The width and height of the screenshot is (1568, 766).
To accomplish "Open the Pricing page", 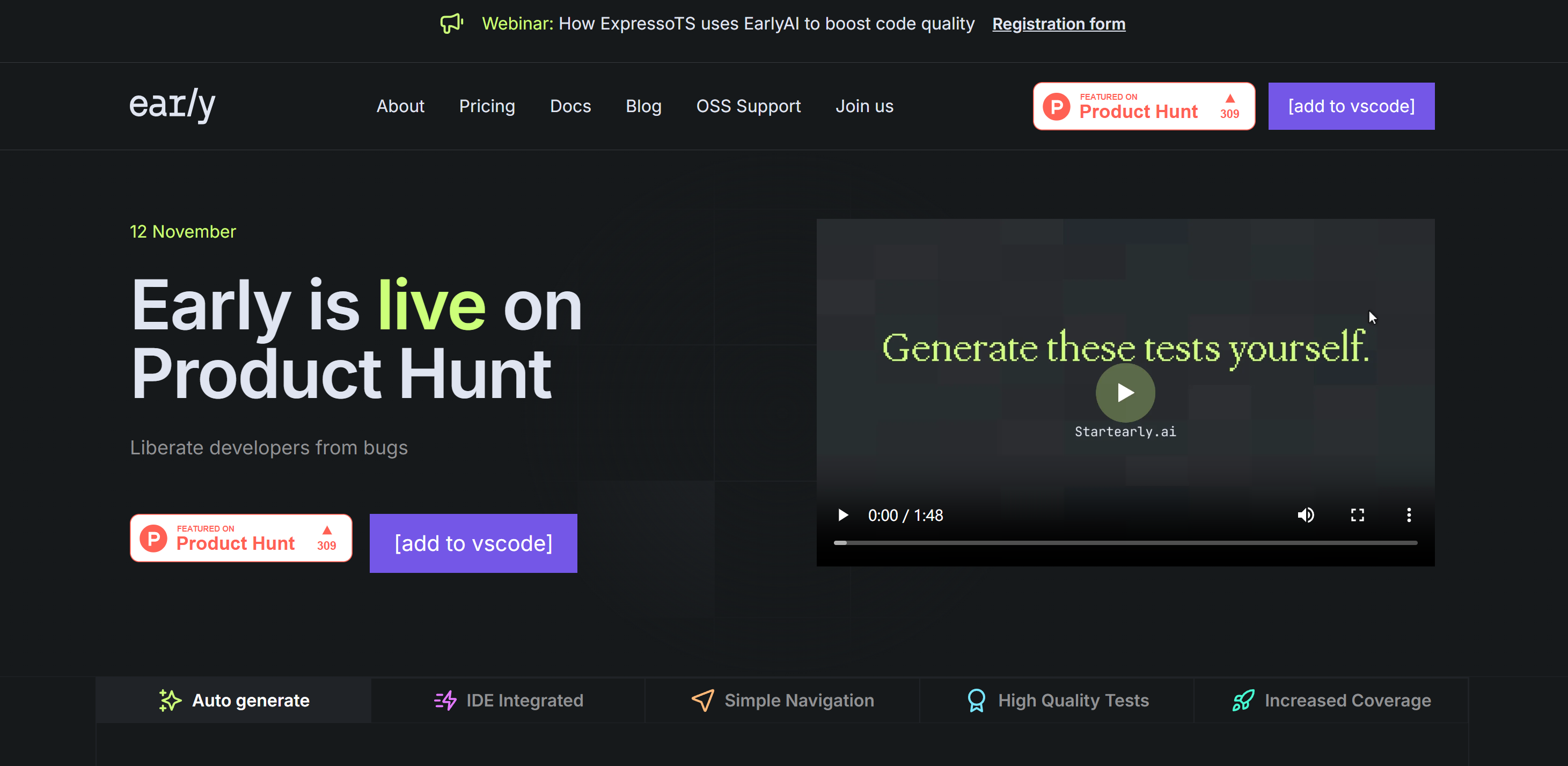I will point(487,106).
